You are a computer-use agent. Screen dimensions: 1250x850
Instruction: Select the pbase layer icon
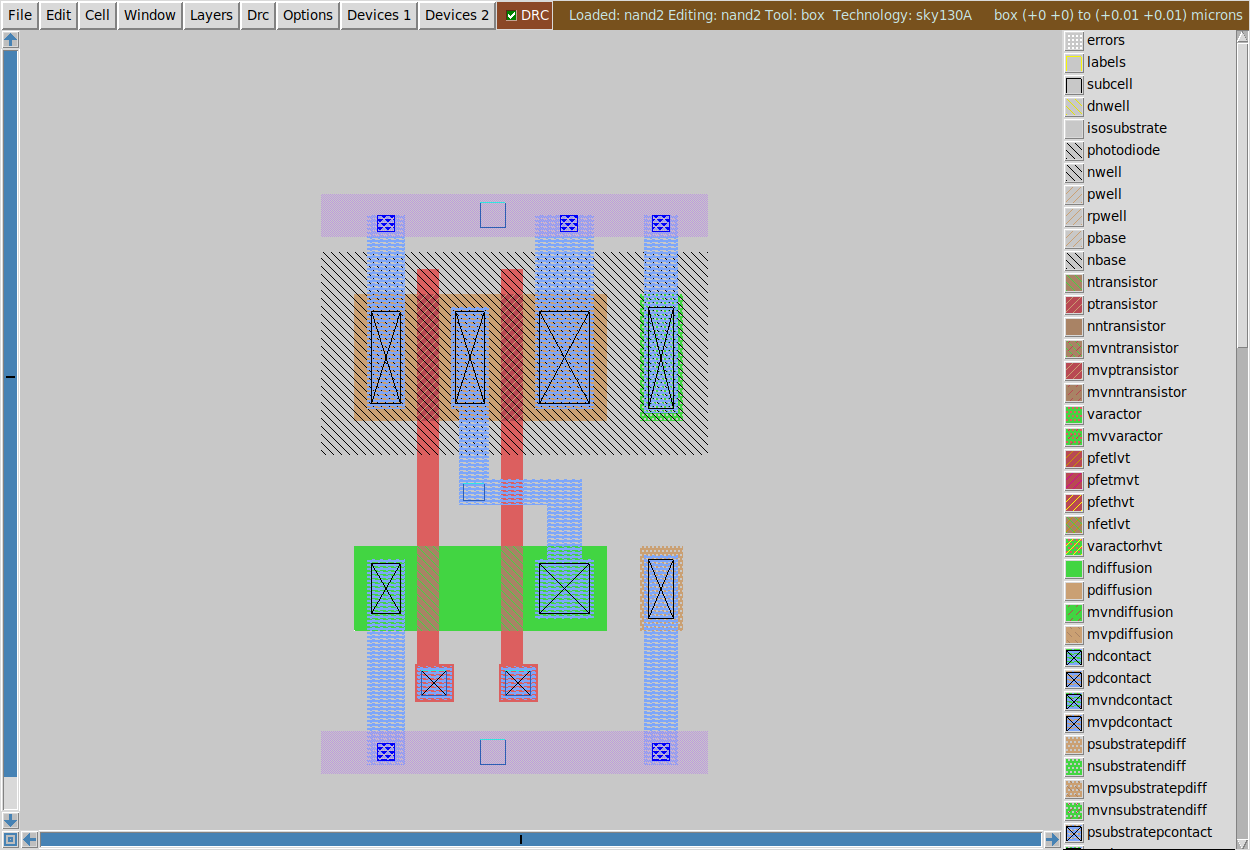pyautogui.click(x=1074, y=239)
